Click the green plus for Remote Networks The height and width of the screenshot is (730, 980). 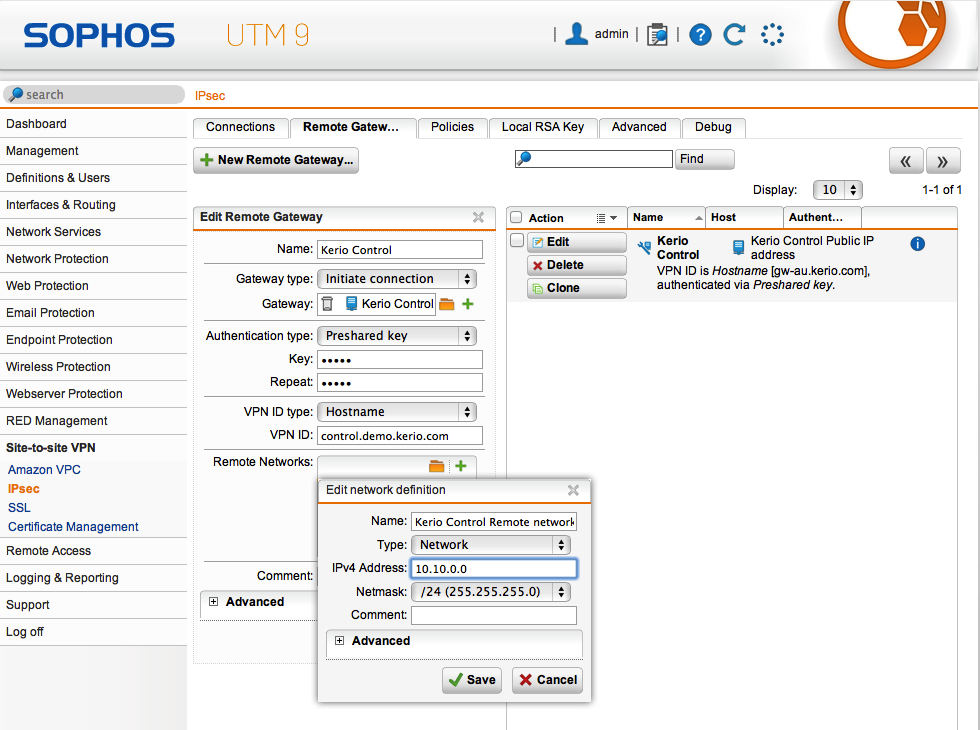click(461, 466)
